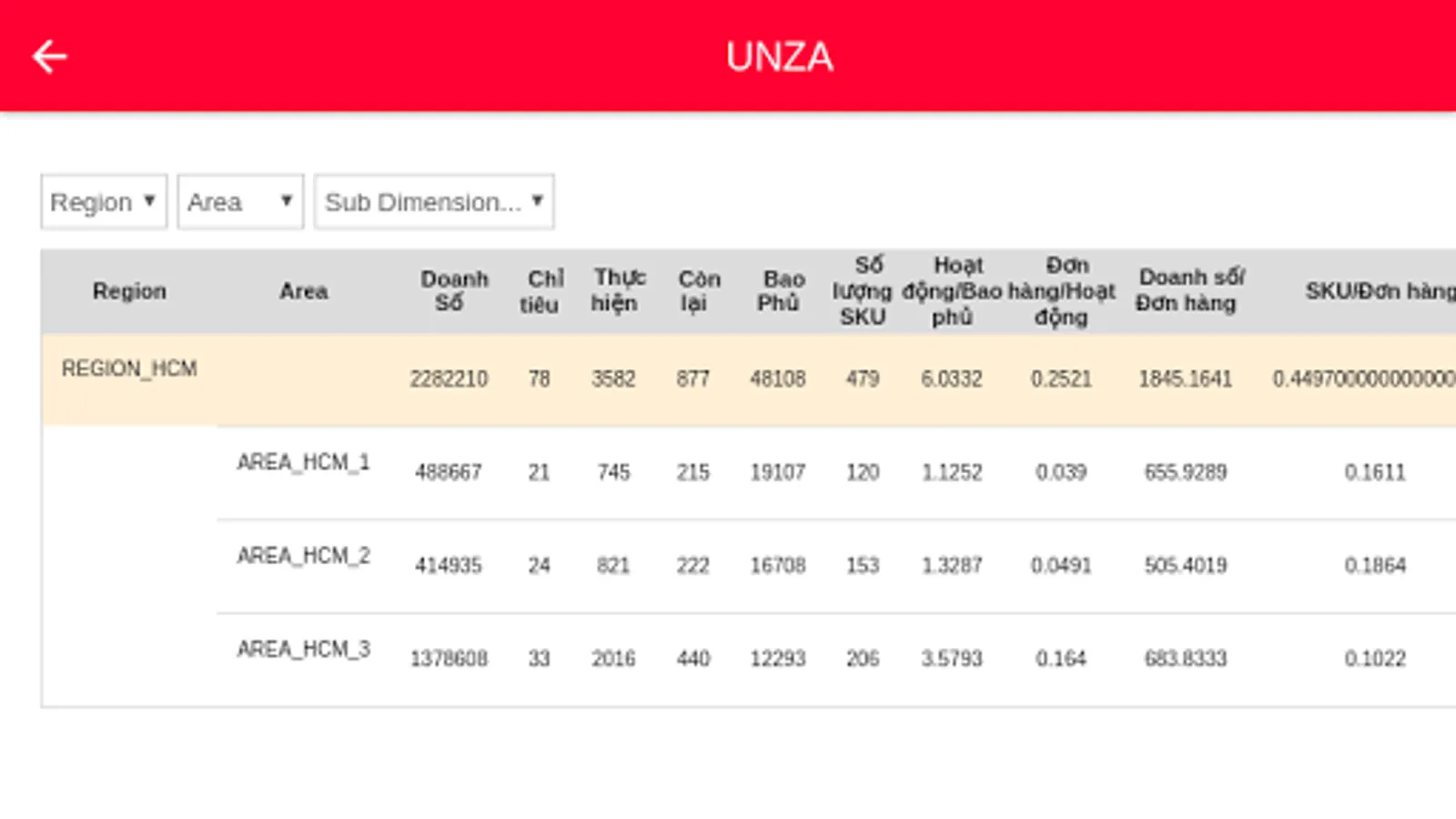Click the 1378608 sales value
This screenshot has height=819, width=1456.
coord(449,658)
